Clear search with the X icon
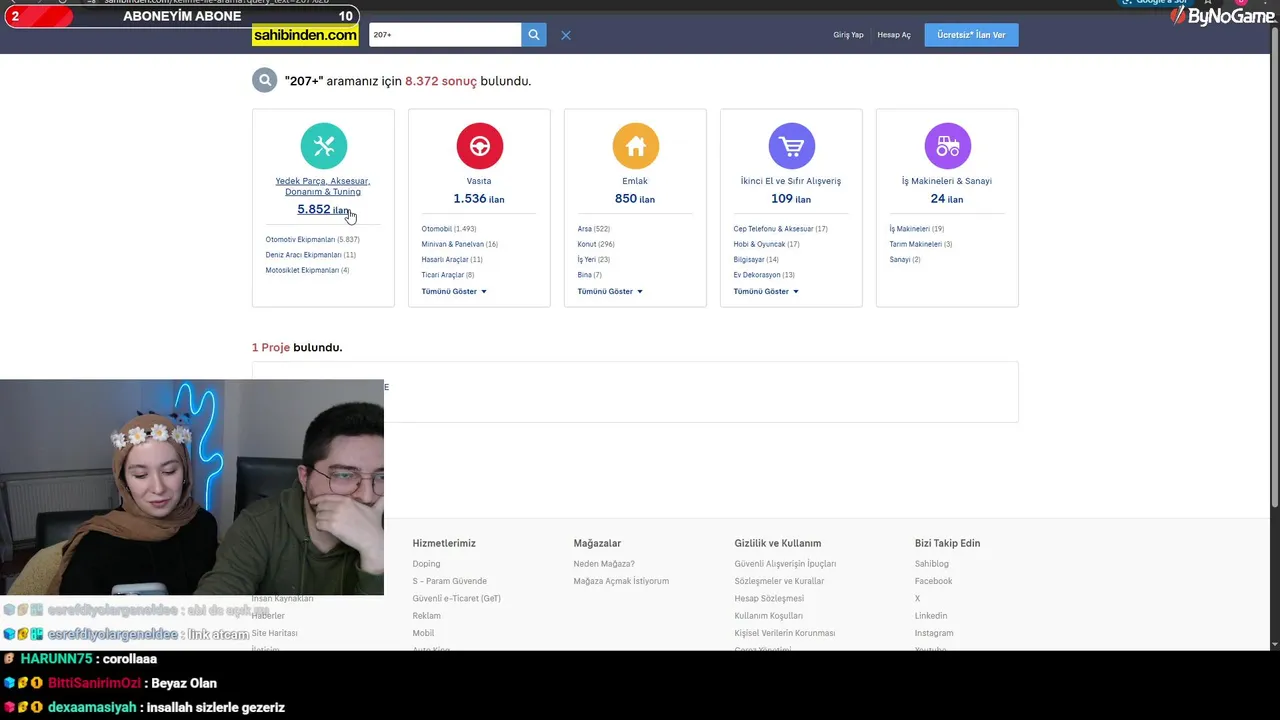 [x=566, y=35]
